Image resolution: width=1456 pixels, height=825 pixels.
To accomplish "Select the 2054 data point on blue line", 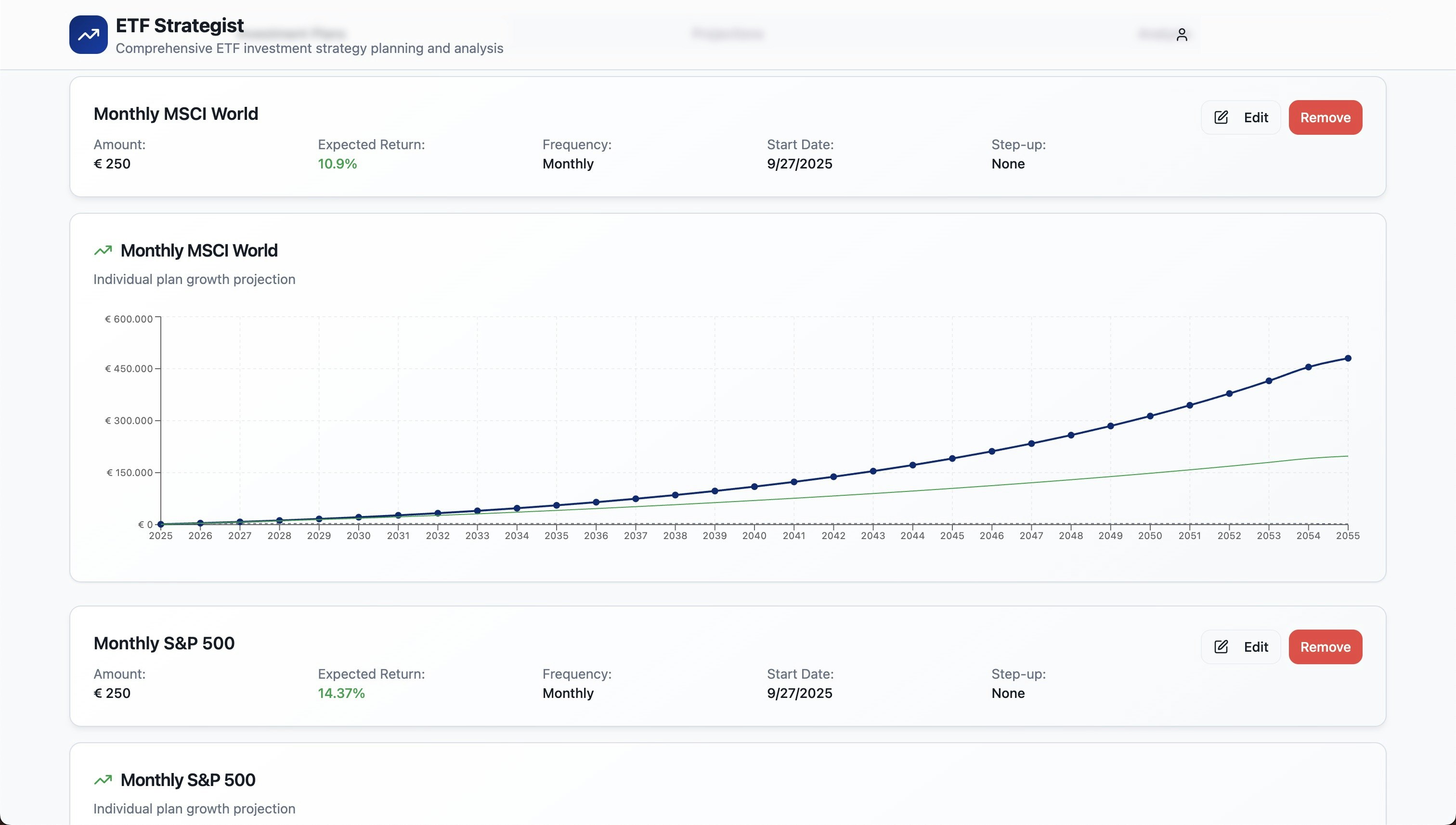I will [1308, 367].
